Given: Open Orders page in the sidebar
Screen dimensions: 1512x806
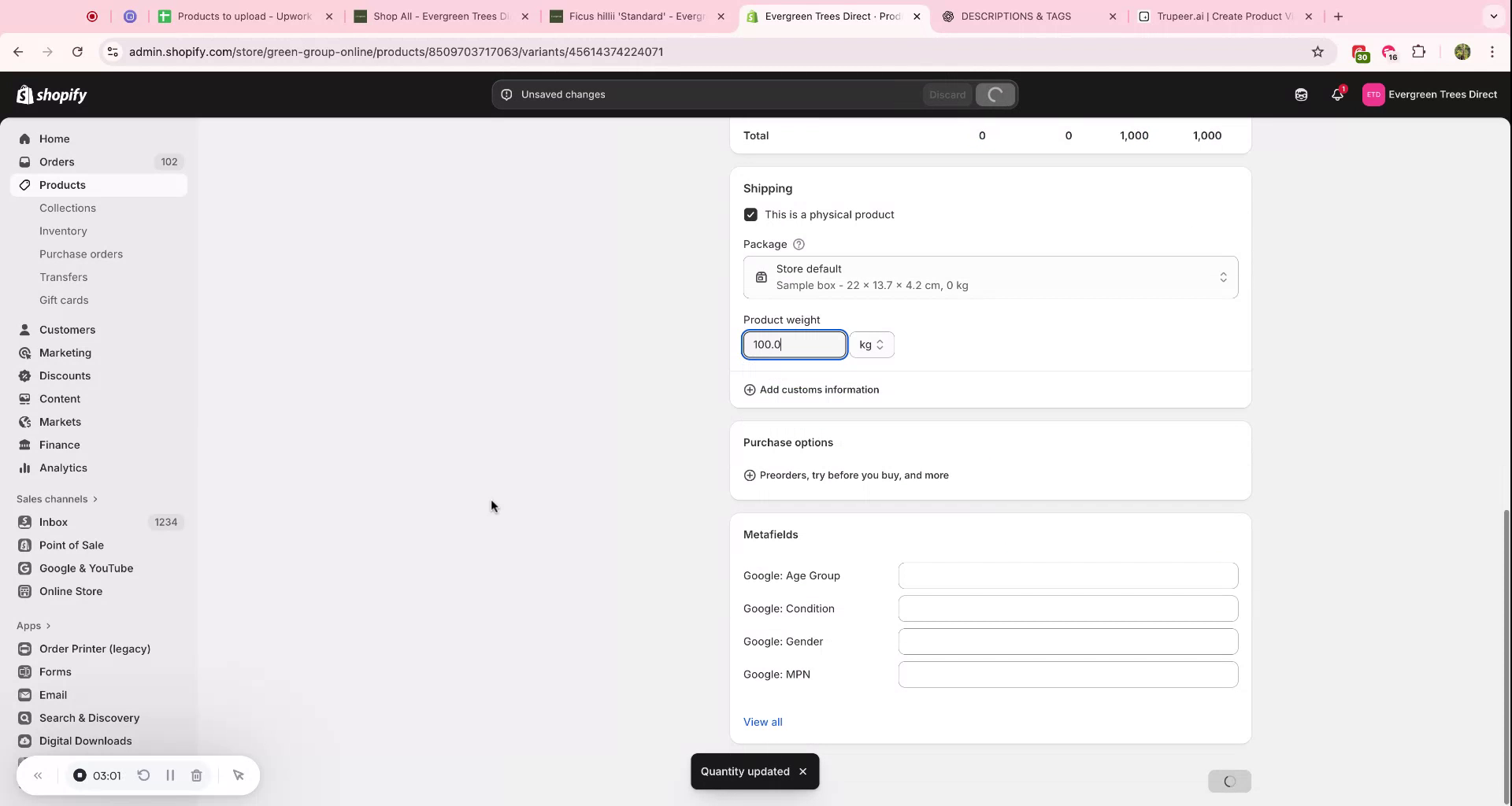Looking at the screenshot, I should pyautogui.click(x=57, y=161).
